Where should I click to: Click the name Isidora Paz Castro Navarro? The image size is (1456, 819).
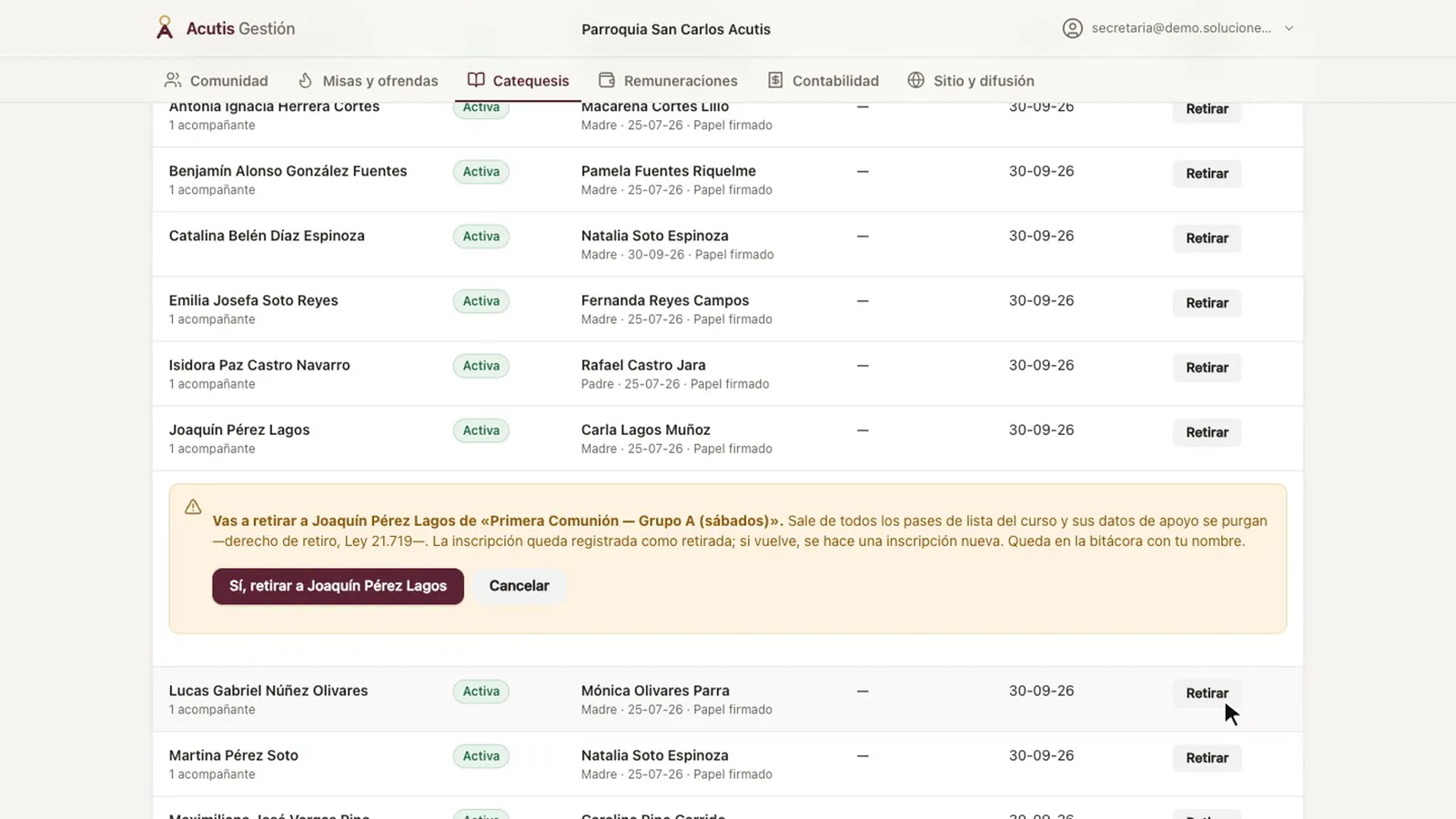[x=259, y=365]
